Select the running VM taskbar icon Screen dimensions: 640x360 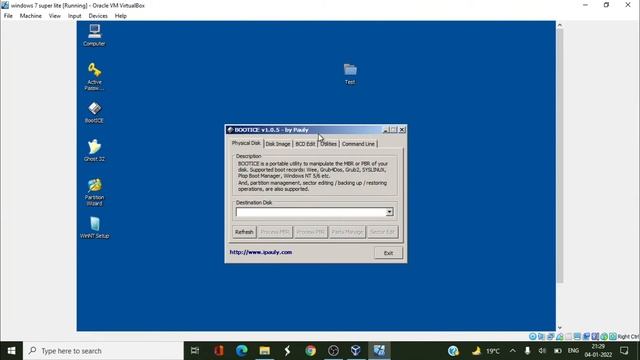379,351
